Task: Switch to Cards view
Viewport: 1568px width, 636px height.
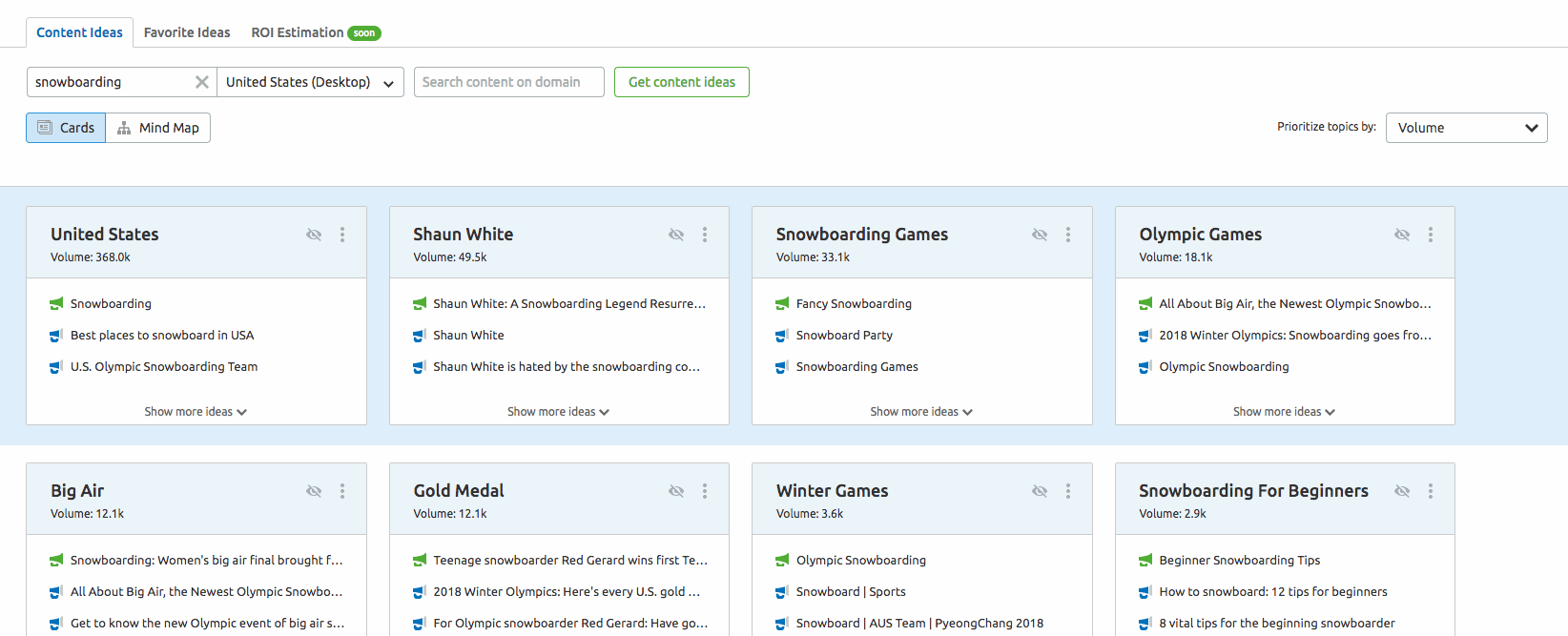Action: point(66,128)
